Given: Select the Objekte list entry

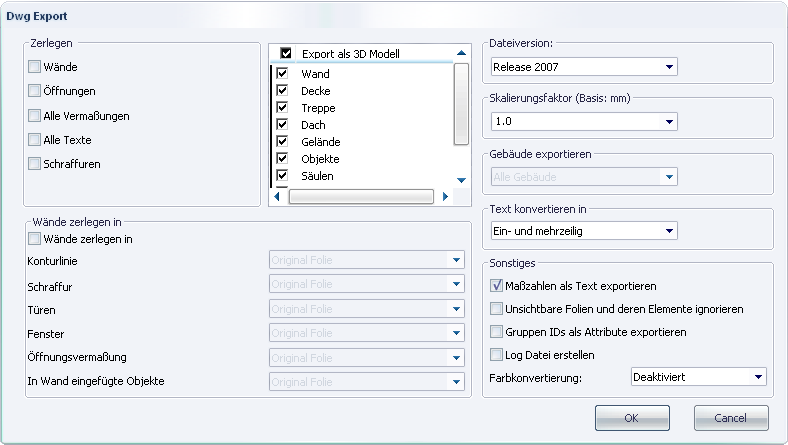Looking at the screenshot, I should (x=320, y=159).
